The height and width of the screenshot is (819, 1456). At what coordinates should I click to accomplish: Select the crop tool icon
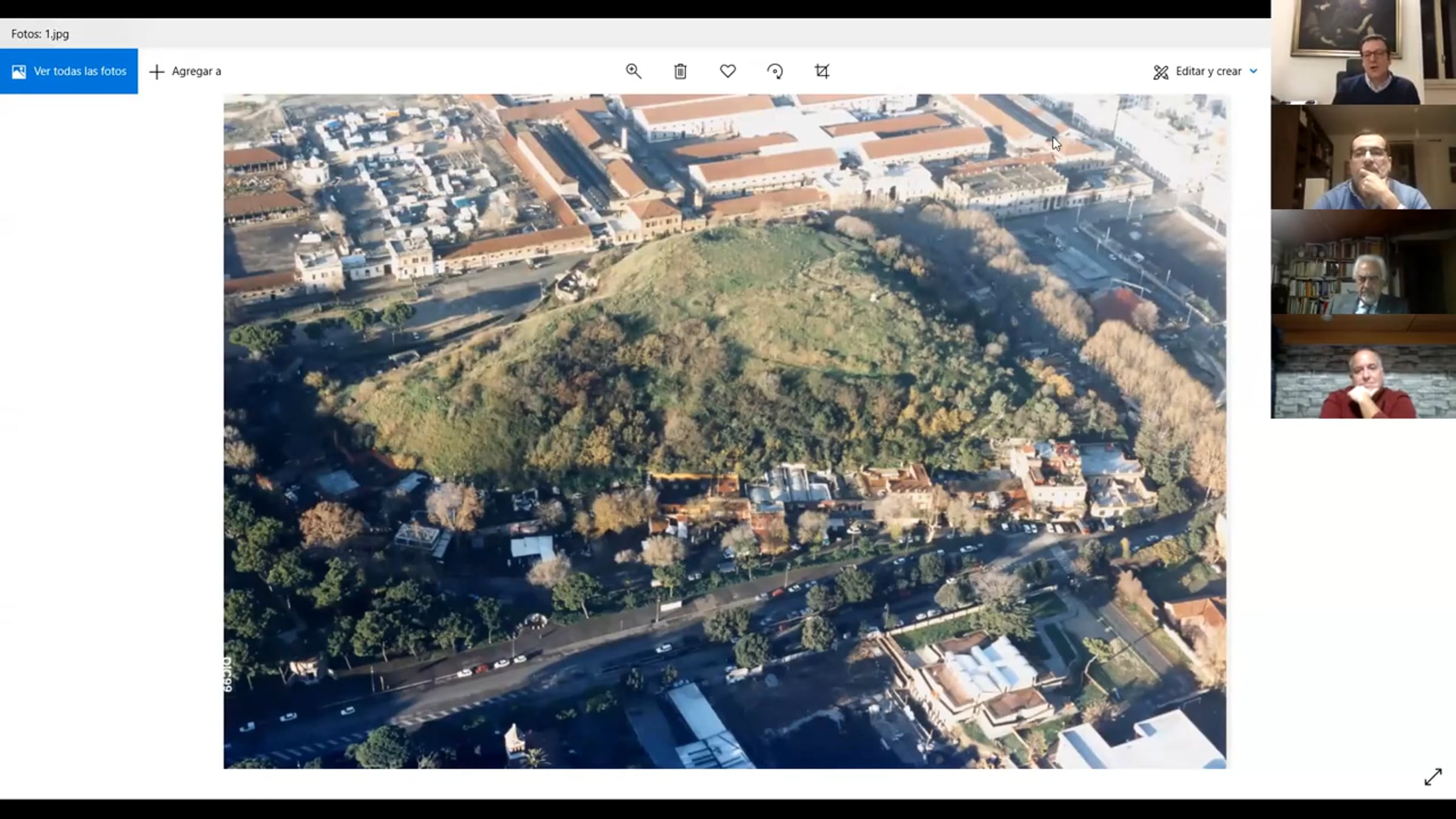point(822,72)
